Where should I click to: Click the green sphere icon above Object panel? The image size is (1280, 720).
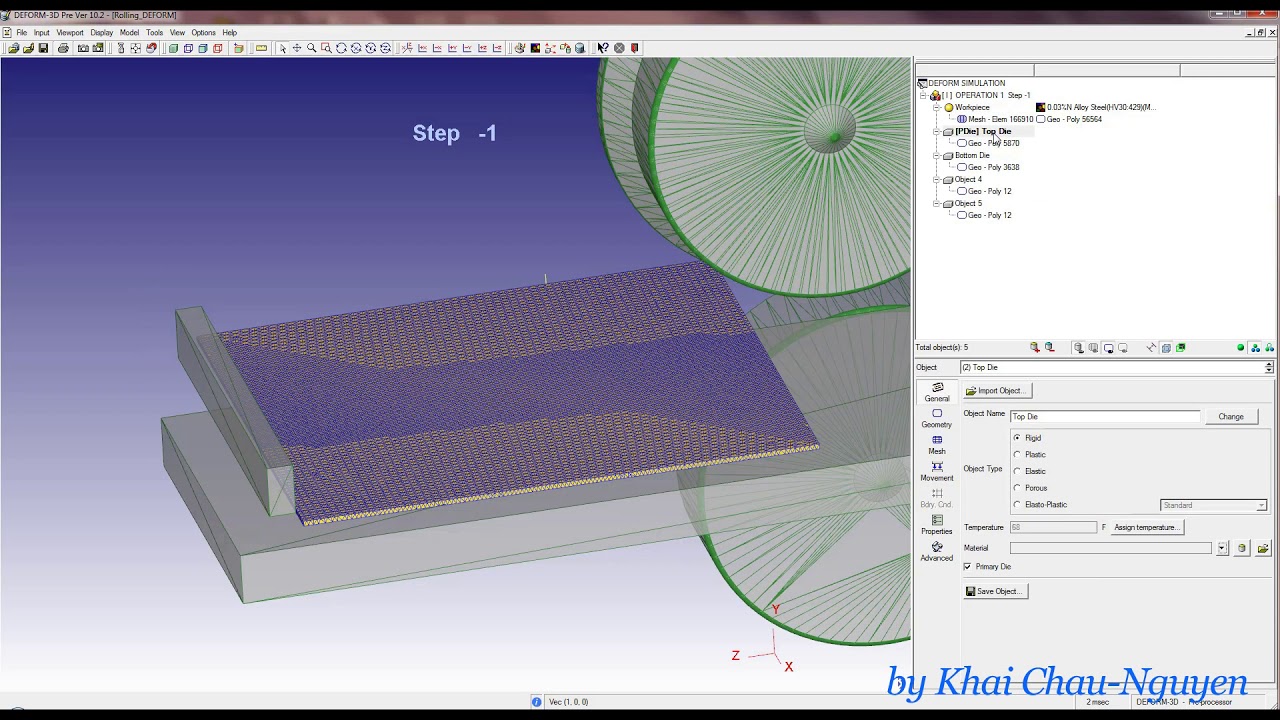pos(1240,348)
